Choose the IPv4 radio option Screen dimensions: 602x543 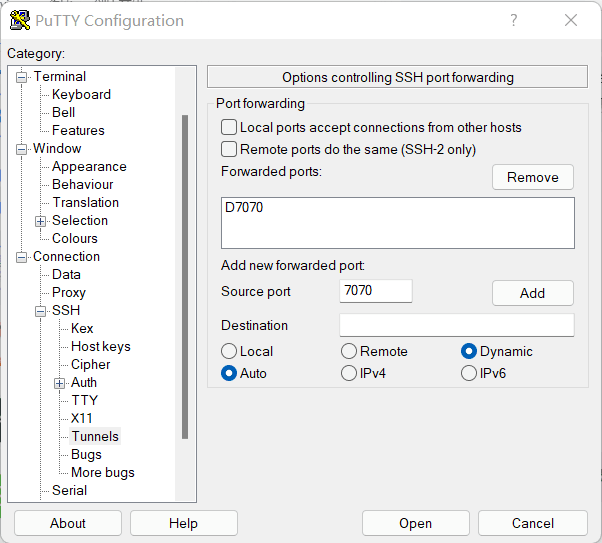pyautogui.click(x=349, y=373)
